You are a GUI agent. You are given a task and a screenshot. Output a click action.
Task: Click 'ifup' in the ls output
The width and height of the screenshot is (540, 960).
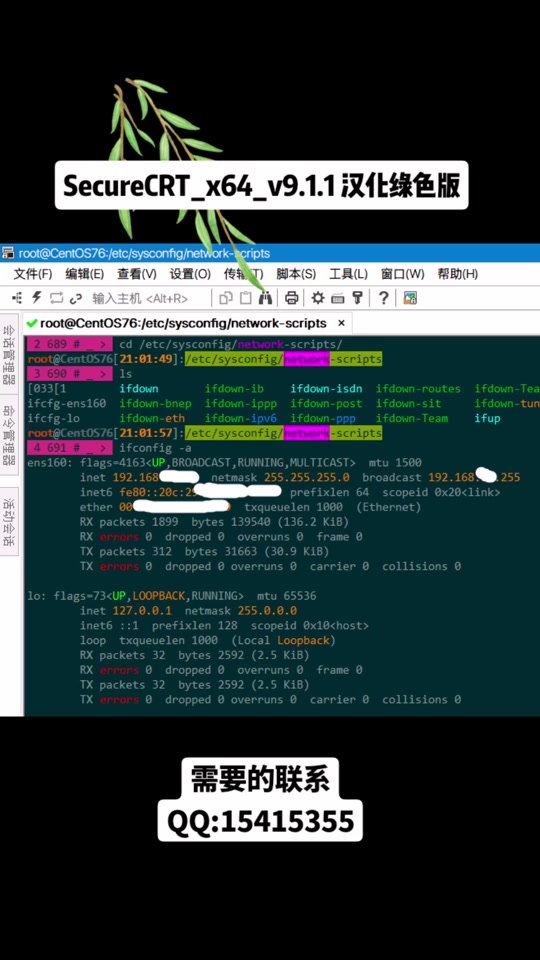[x=487, y=419]
